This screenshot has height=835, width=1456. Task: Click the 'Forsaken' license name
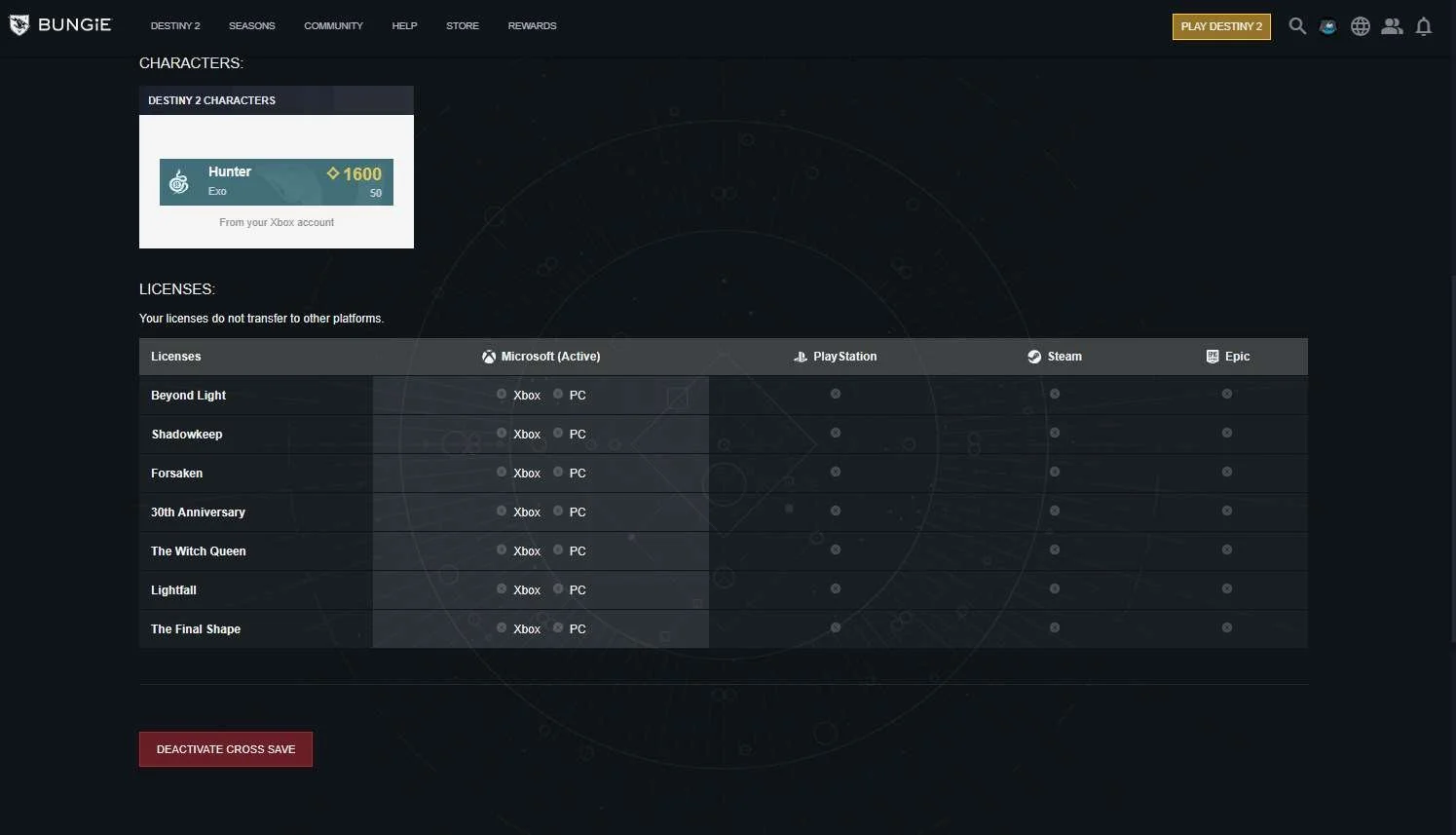coord(177,474)
